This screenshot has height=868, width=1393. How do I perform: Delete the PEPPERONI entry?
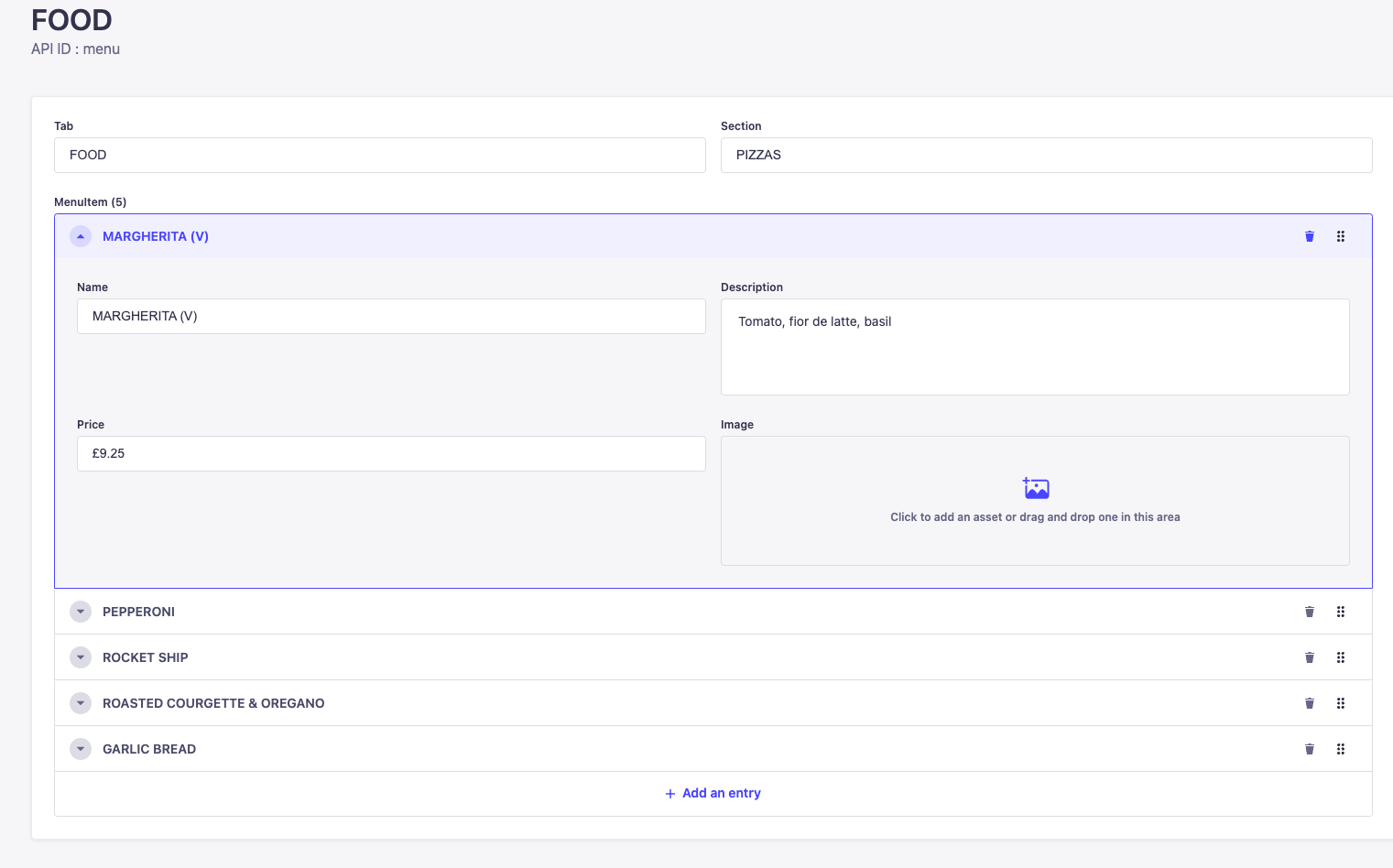[1309, 612]
